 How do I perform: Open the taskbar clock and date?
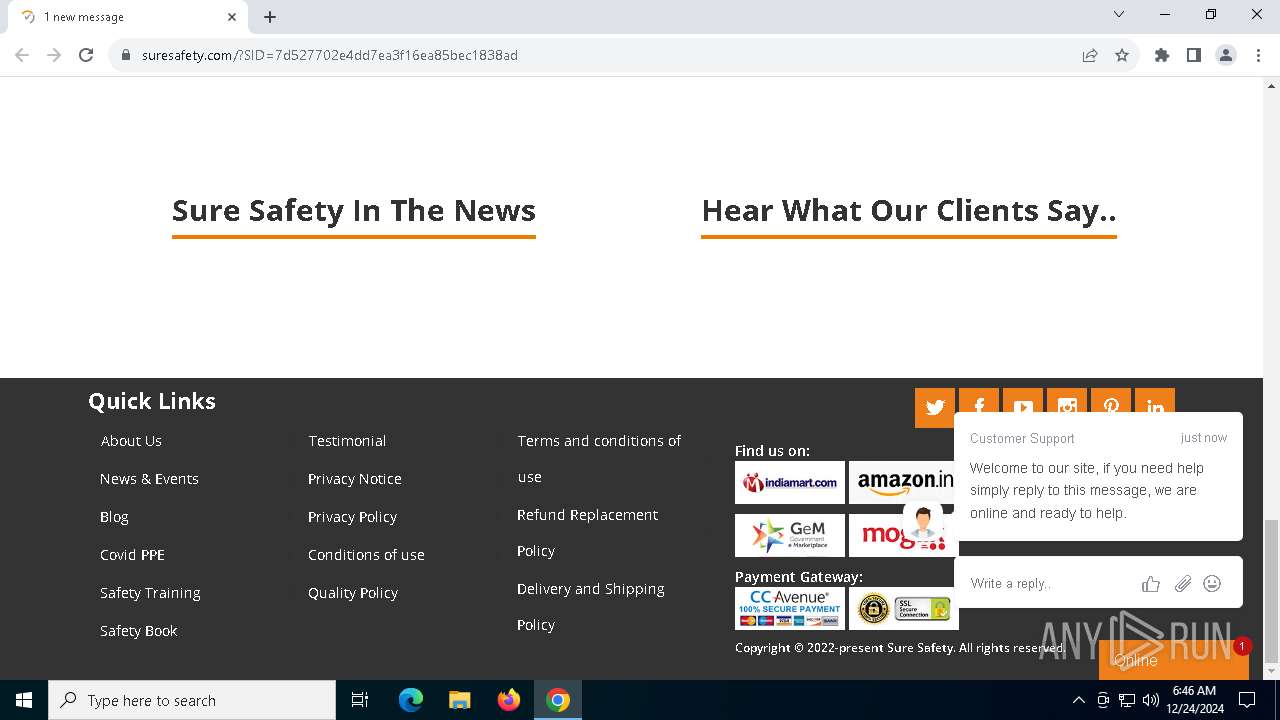pos(1195,700)
